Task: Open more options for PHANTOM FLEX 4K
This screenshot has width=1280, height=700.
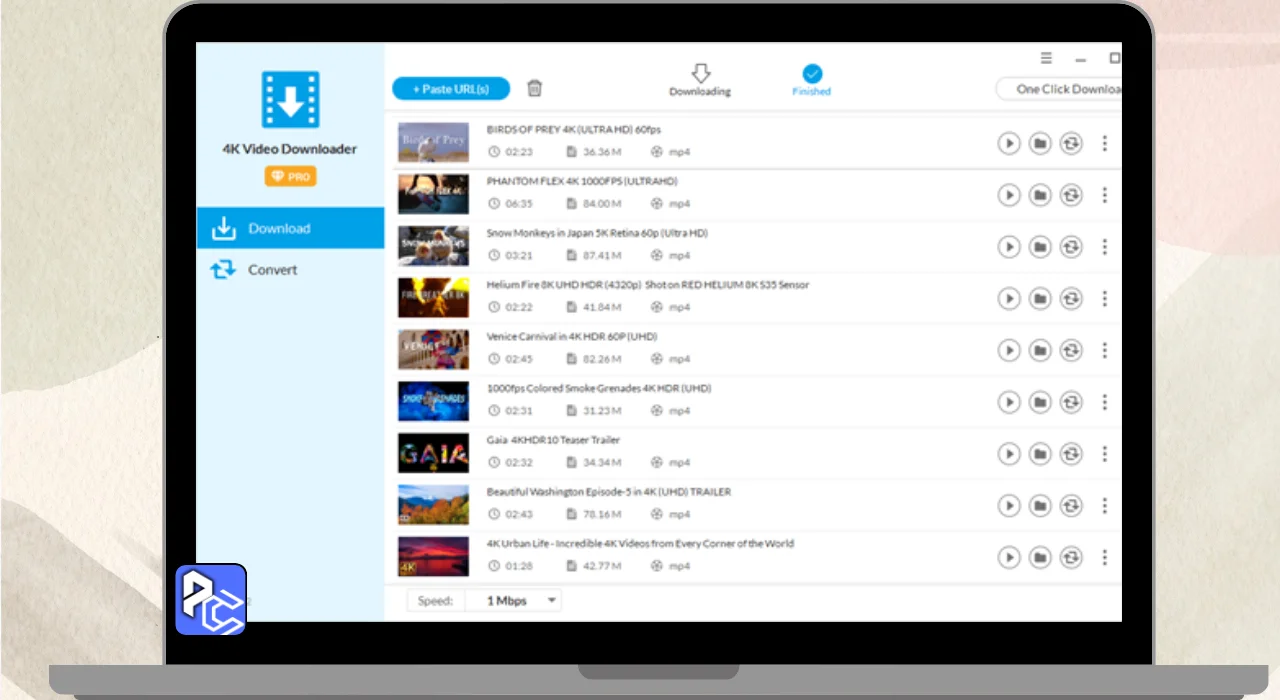Action: click(x=1104, y=195)
